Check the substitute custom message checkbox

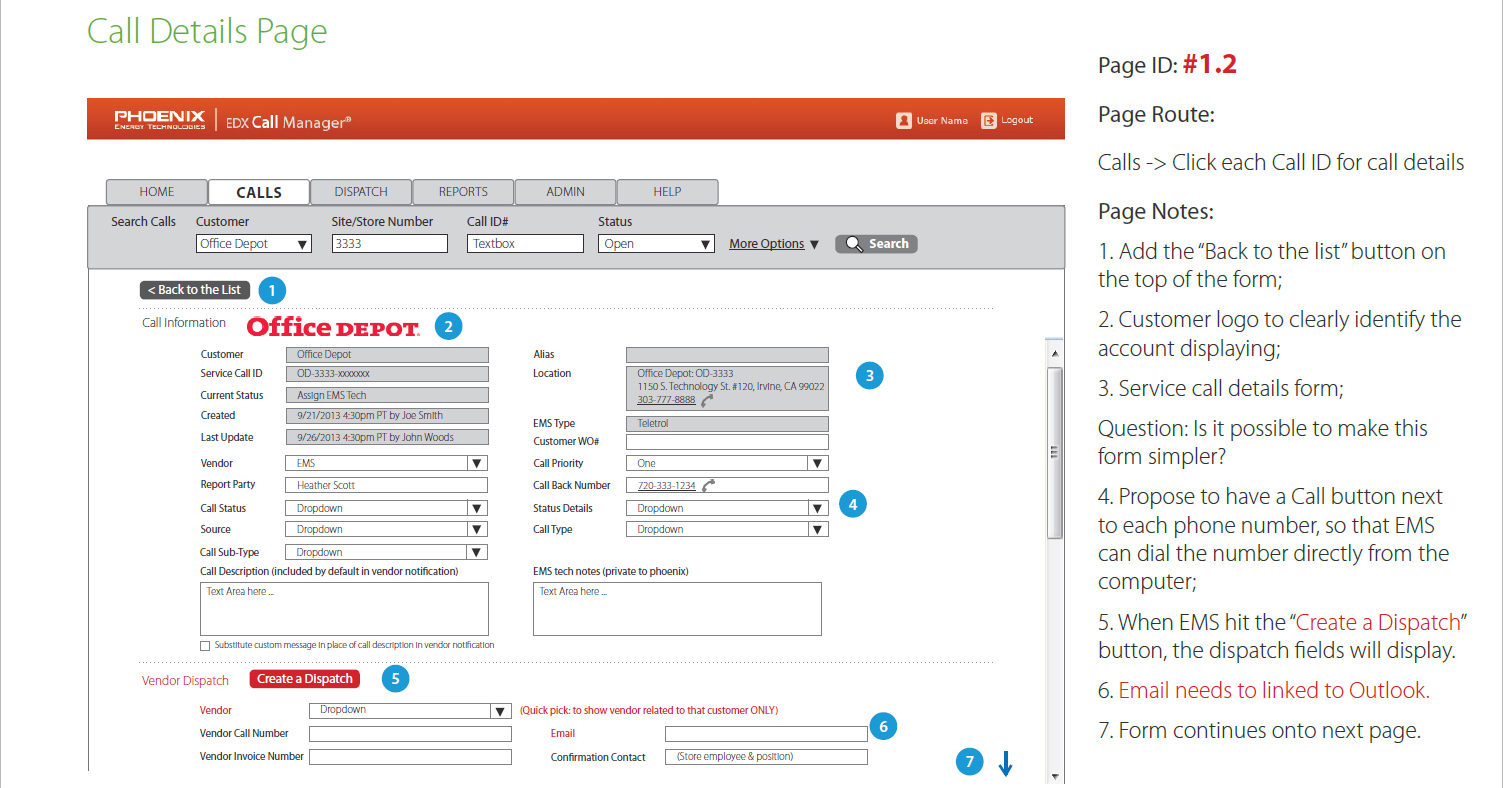205,645
